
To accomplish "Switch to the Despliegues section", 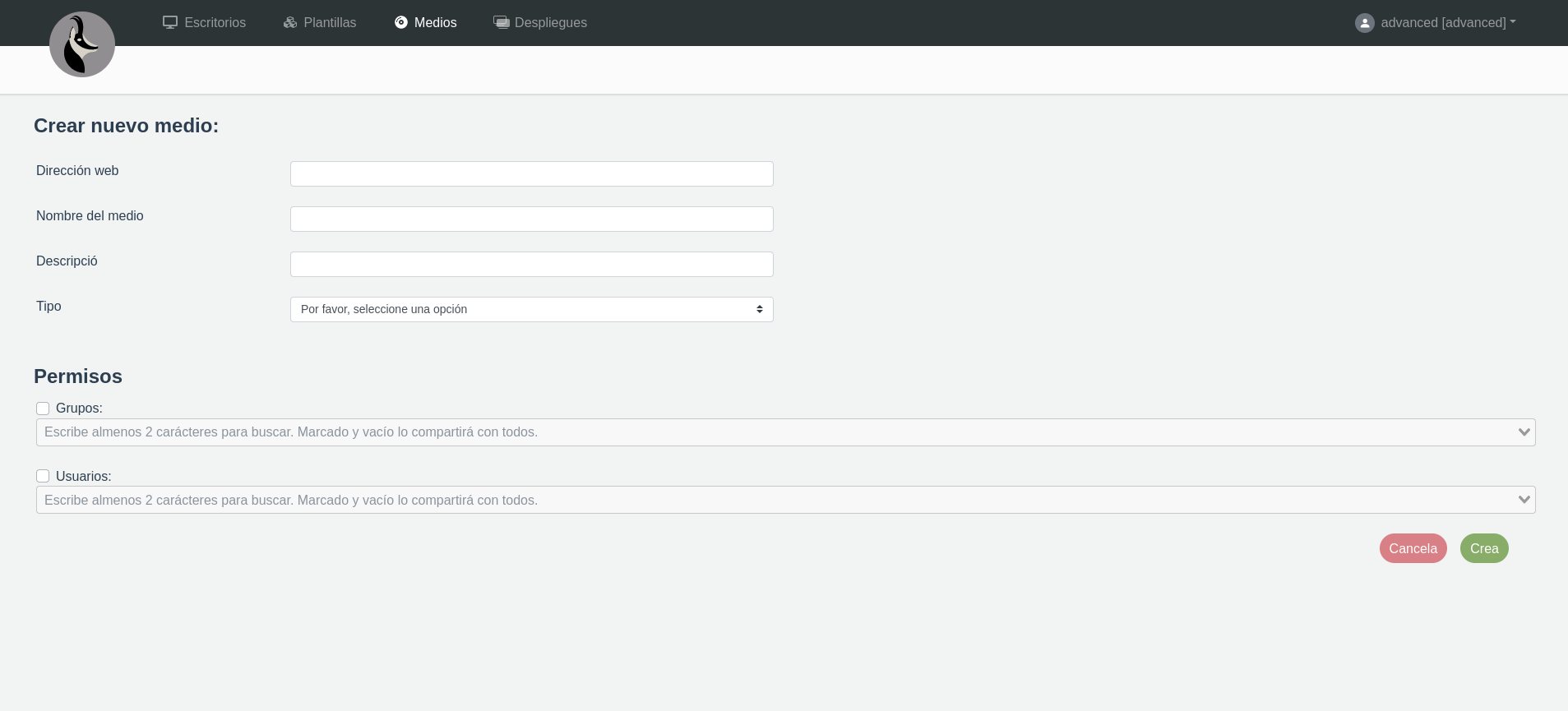I will point(550,23).
